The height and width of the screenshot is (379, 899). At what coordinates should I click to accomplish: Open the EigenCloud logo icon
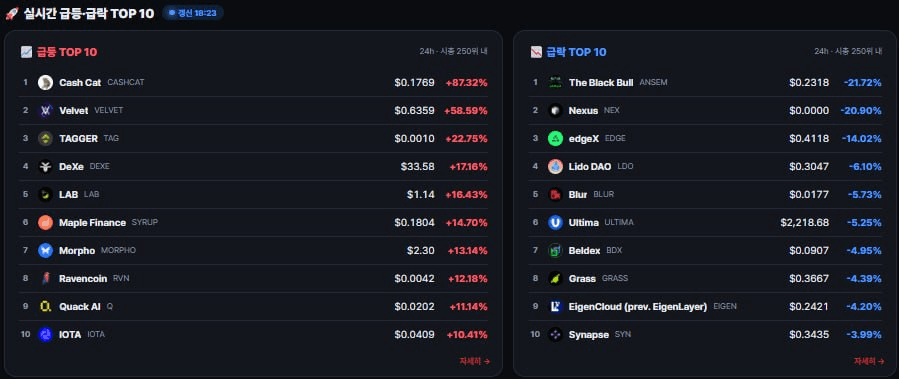tap(555, 307)
